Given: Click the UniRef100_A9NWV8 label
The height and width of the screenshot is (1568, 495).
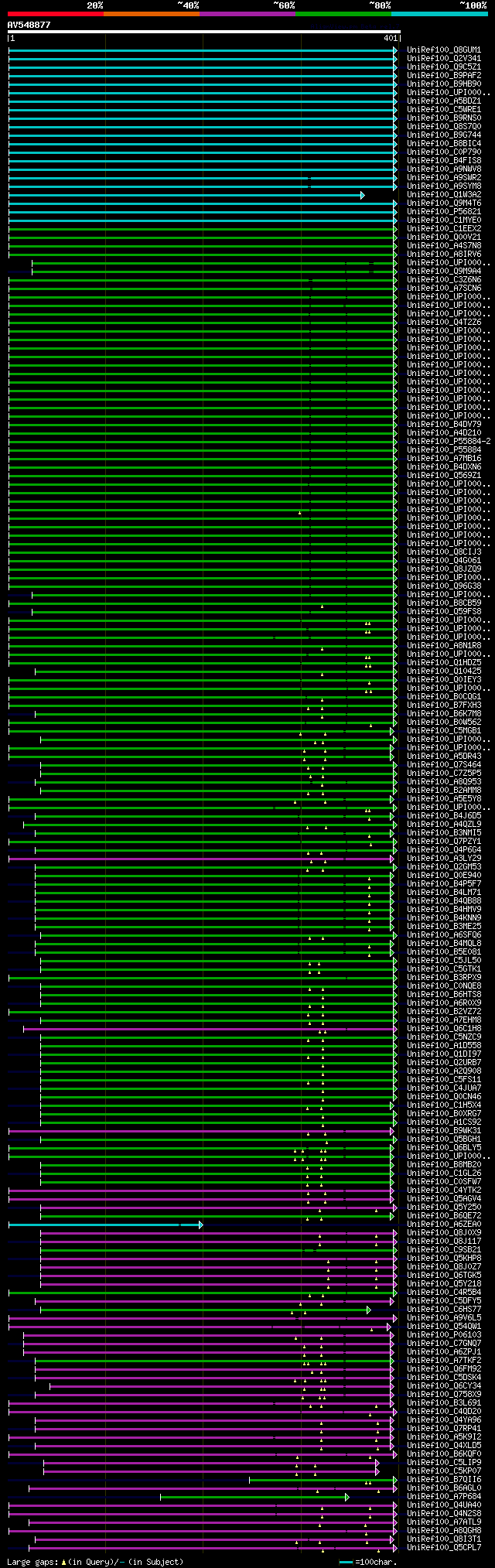Looking at the screenshot, I should pyautogui.click(x=444, y=169).
